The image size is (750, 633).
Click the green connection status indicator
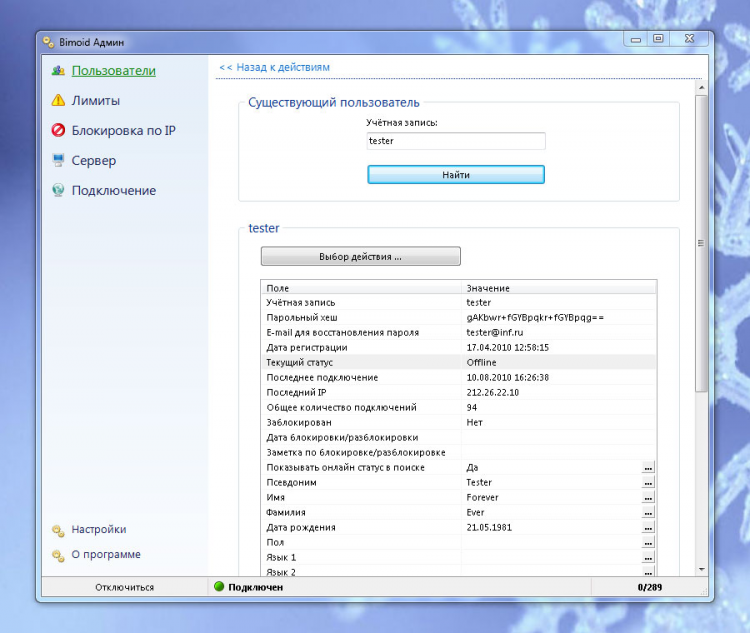(219, 587)
